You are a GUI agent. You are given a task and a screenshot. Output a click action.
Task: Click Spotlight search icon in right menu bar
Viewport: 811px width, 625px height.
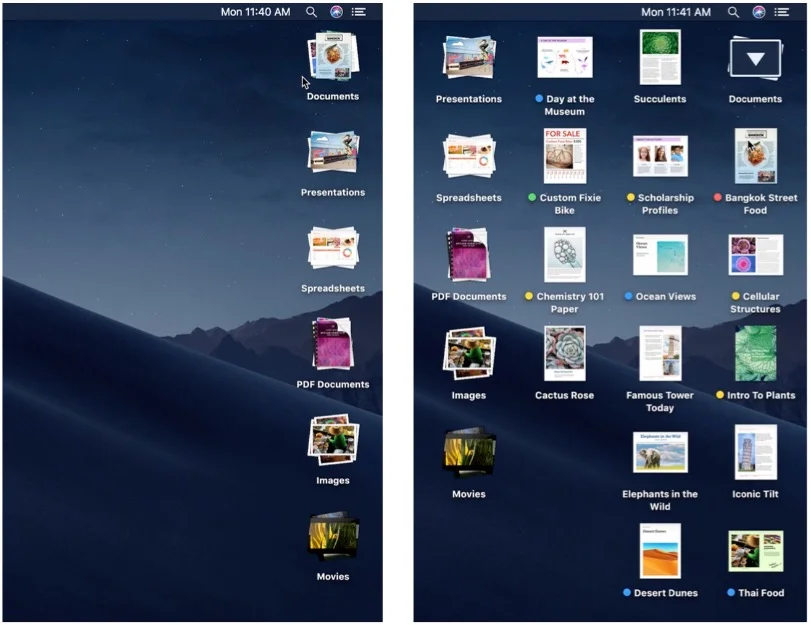(x=733, y=12)
